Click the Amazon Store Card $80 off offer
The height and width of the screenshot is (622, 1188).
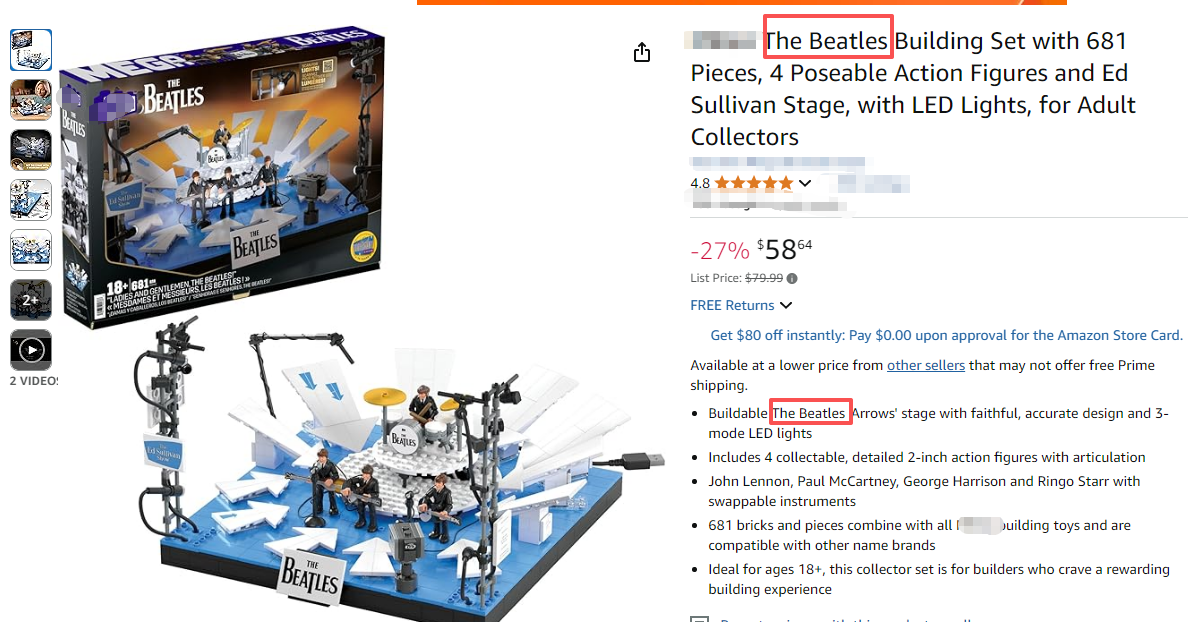point(946,335)
